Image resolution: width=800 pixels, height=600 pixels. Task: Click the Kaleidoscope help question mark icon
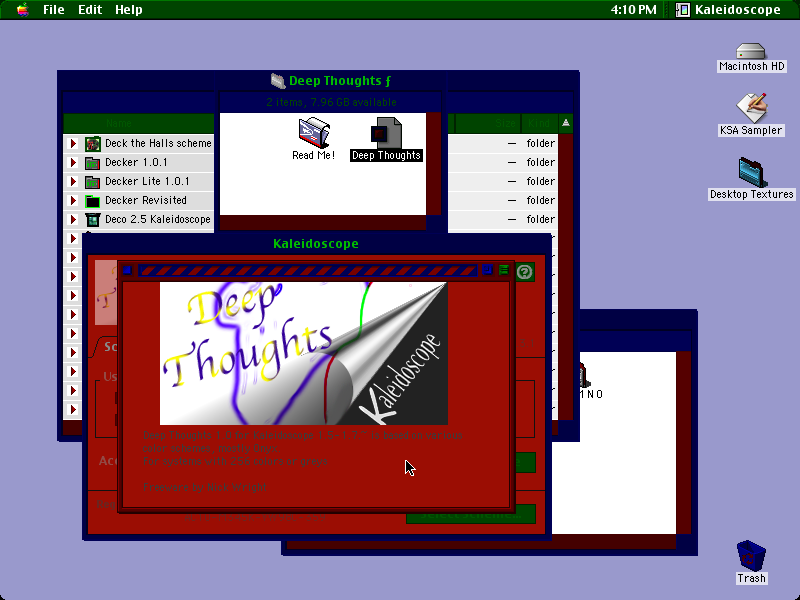(x=524, y=272)
